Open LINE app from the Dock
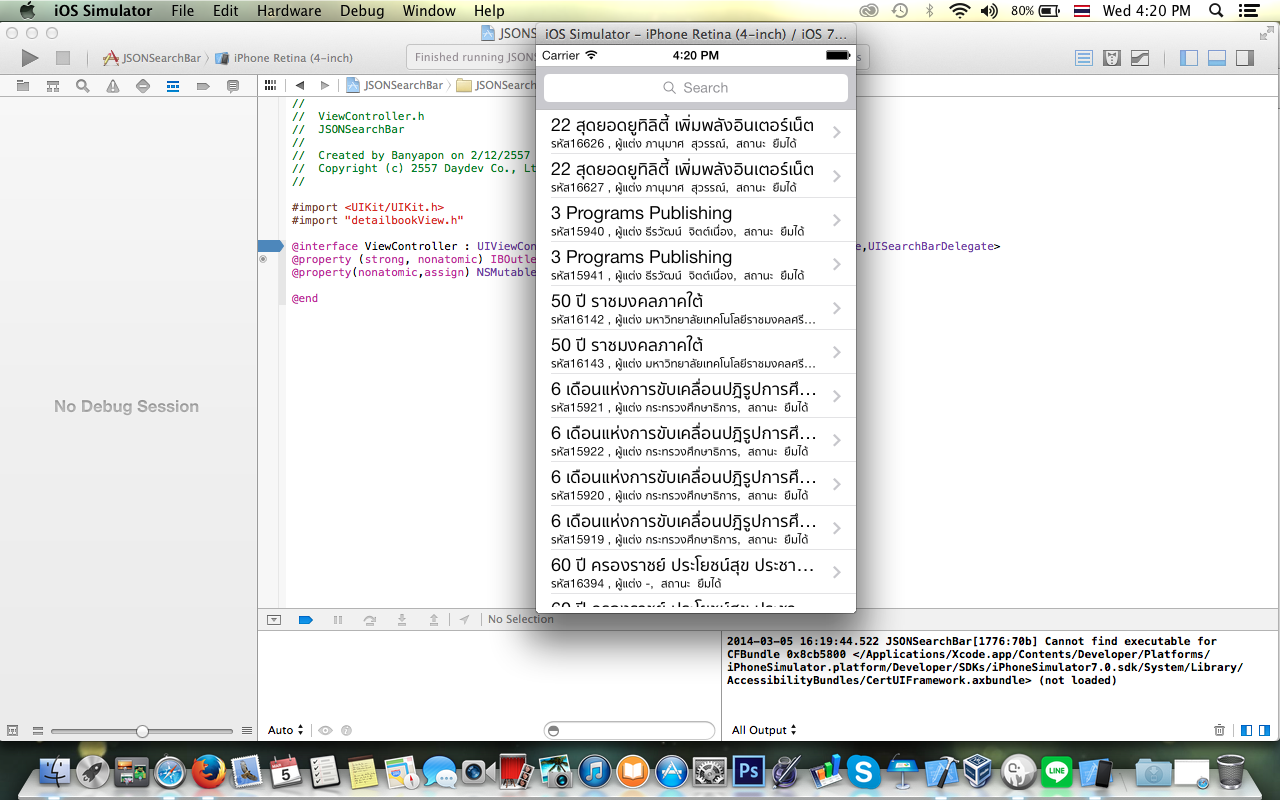The width and height of the screenshot is (1280, 800). pos(1057,771)
